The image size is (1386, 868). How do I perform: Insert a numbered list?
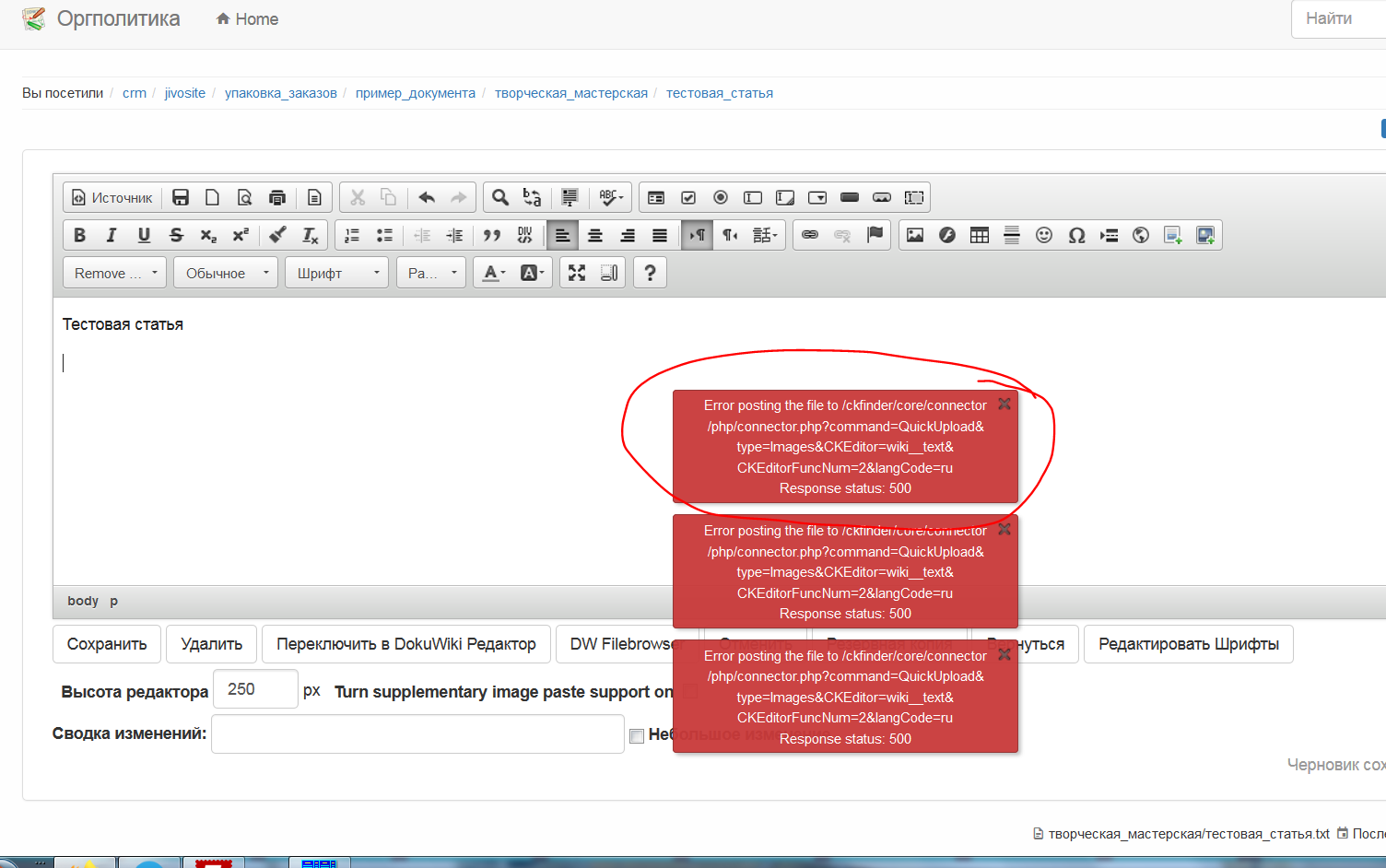tap(352, 235)
